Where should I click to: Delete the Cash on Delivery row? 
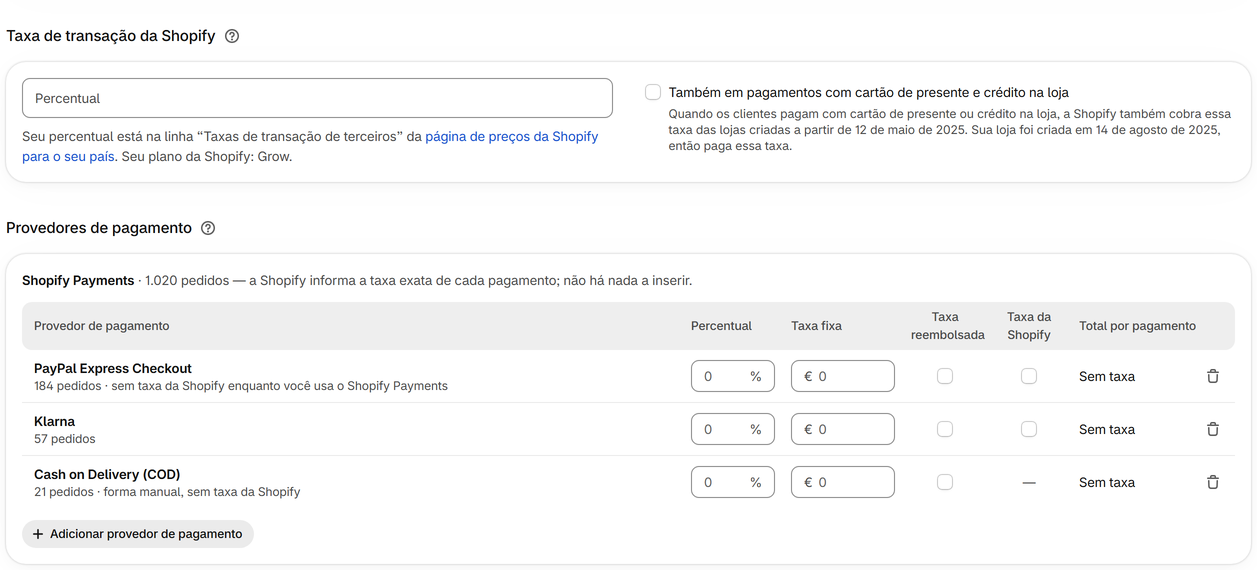1213,482
